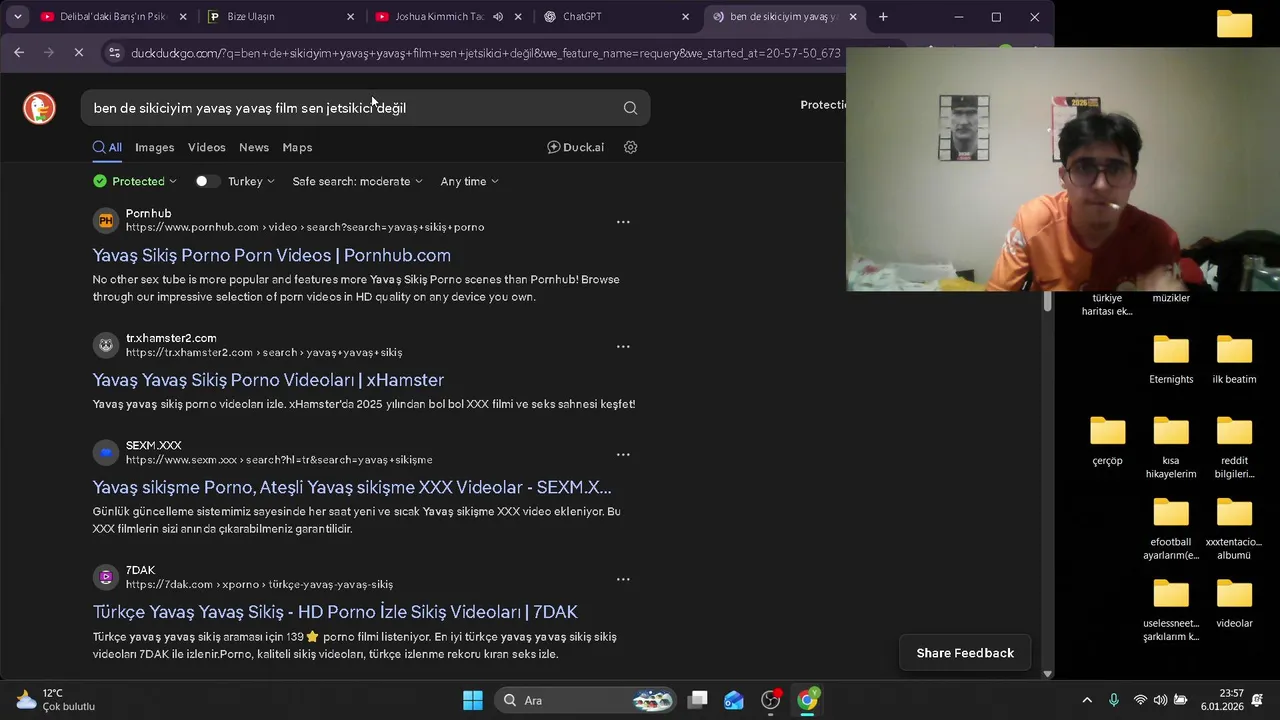
Task: Select the çerçöp desktop folder
Action: (1107, 441)
